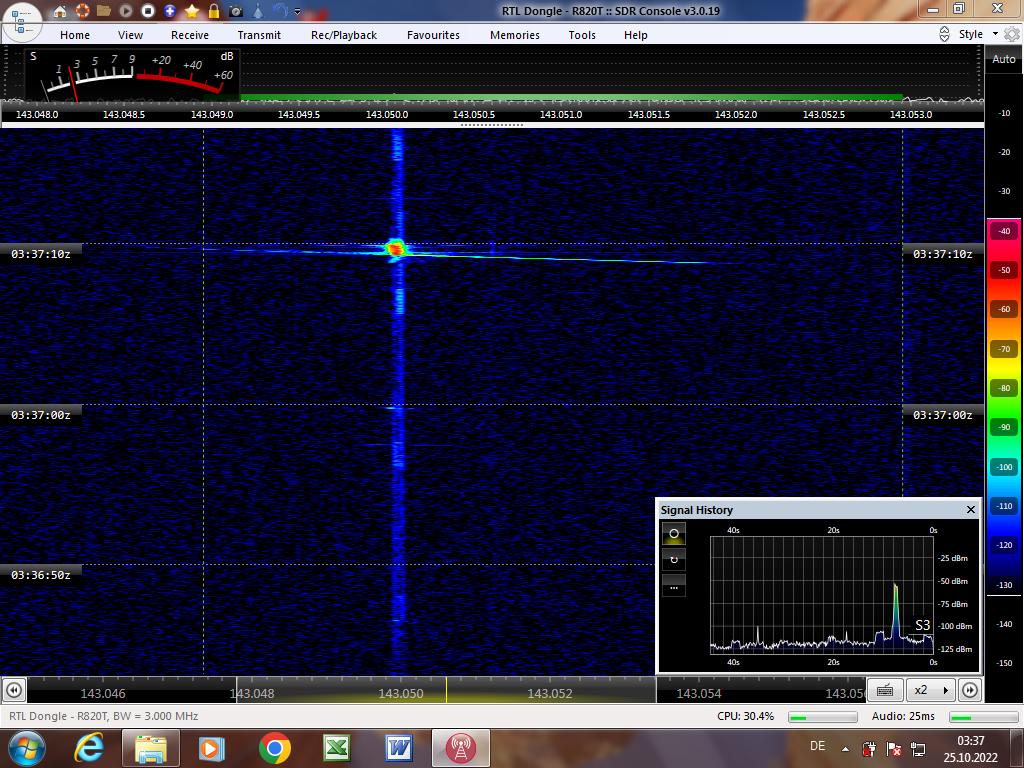Click the -40 dB colour scale marker
Viewport: 1024px width, 768px height.
tap(1004, 231)
